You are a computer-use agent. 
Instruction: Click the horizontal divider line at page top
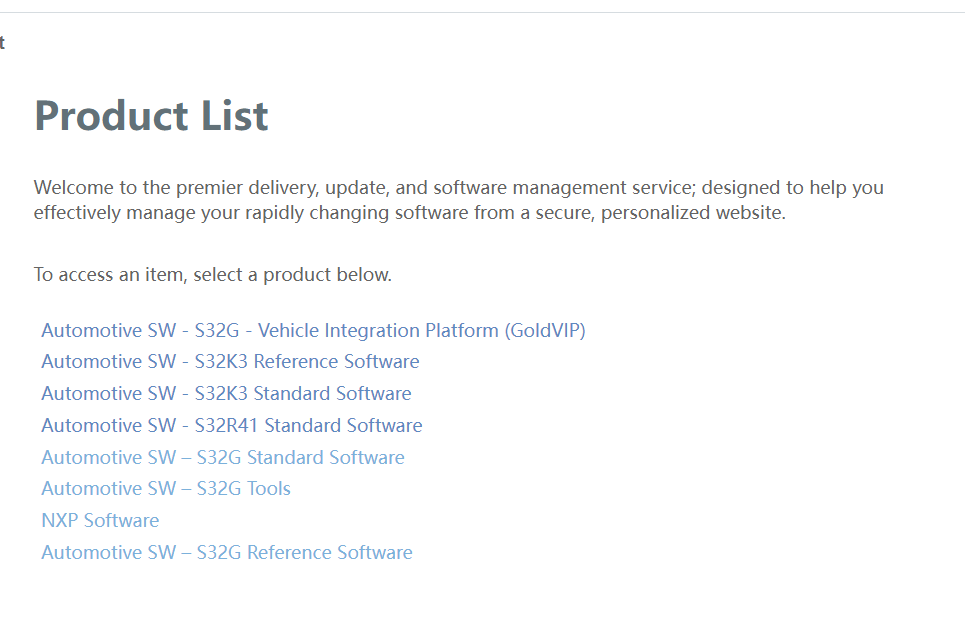pos(482,12)
